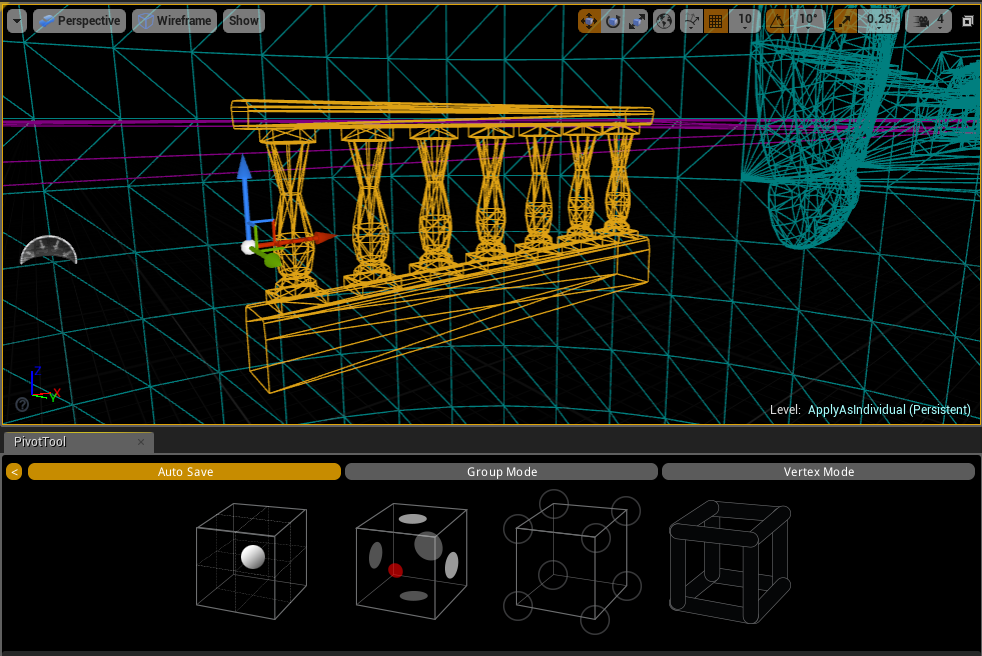This screenshot has height=656, width=982.
Task: Toggle Auto Save in PivotTool panel
Action: pyautogui.click(x=184, y=471)
